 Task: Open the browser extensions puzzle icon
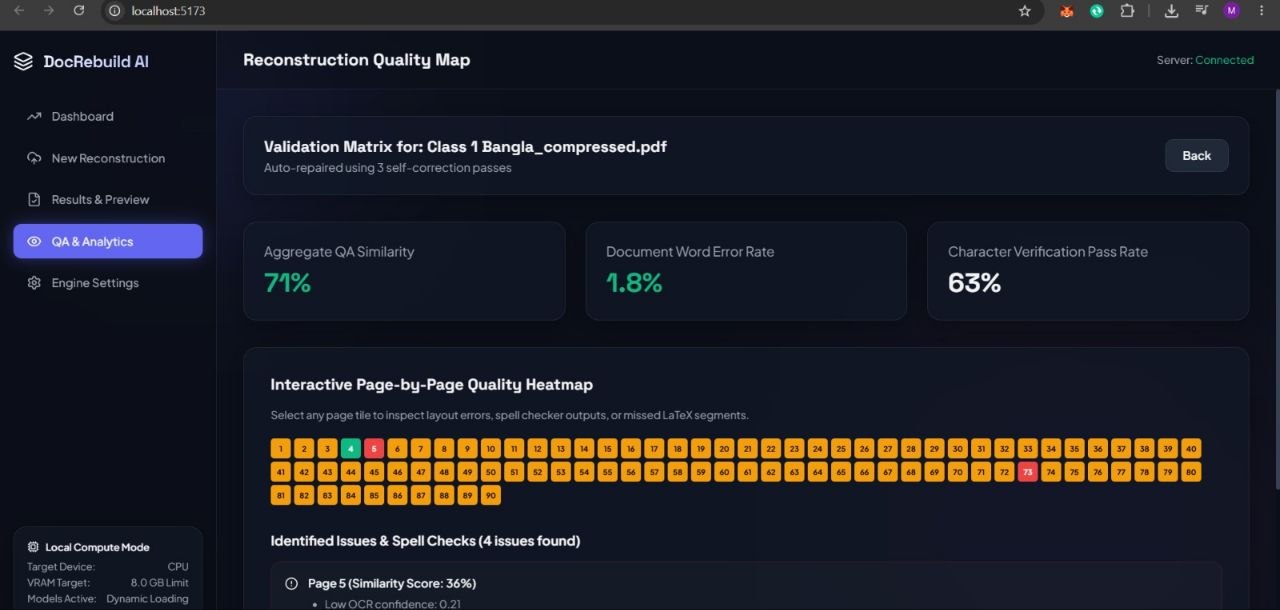click(1127, 11)
